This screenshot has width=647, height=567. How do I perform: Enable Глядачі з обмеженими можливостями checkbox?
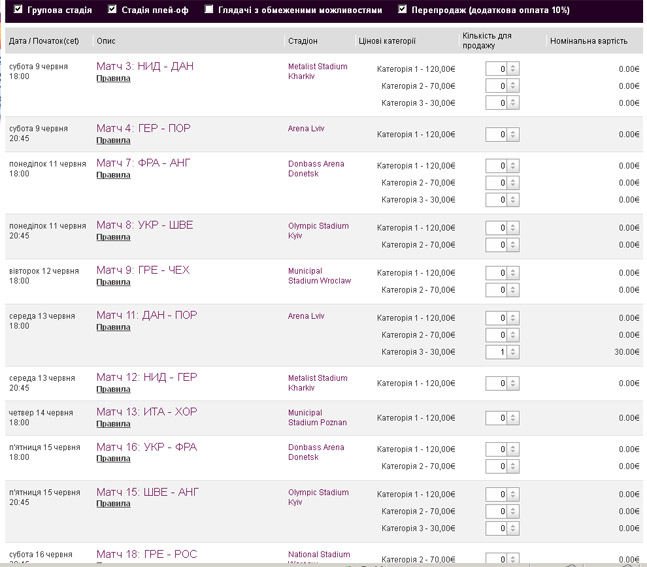pyautogui.click(x=209, y=10)
